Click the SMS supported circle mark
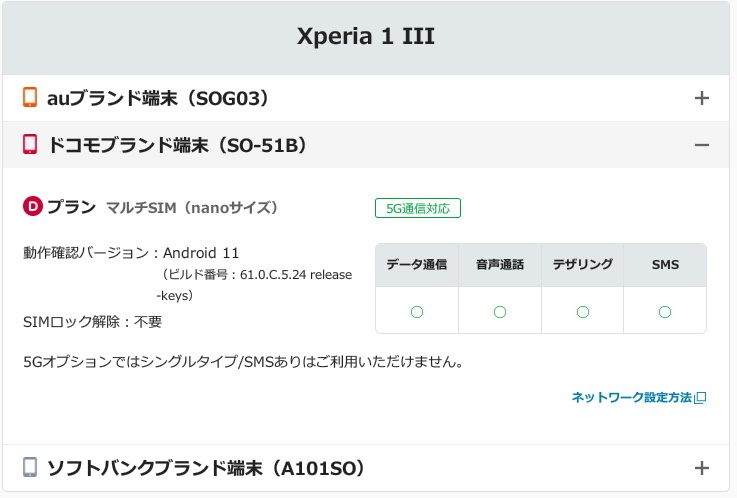737x498 pixels. 664,312
